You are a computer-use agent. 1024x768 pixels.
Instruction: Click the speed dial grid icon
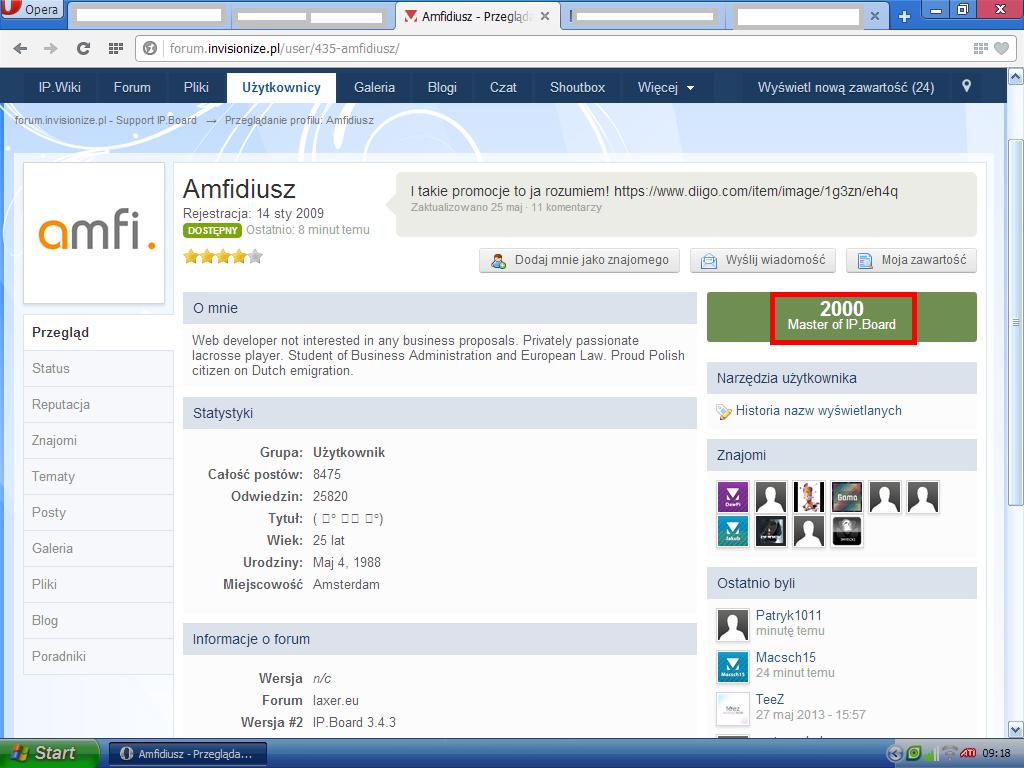click(116, 47)
